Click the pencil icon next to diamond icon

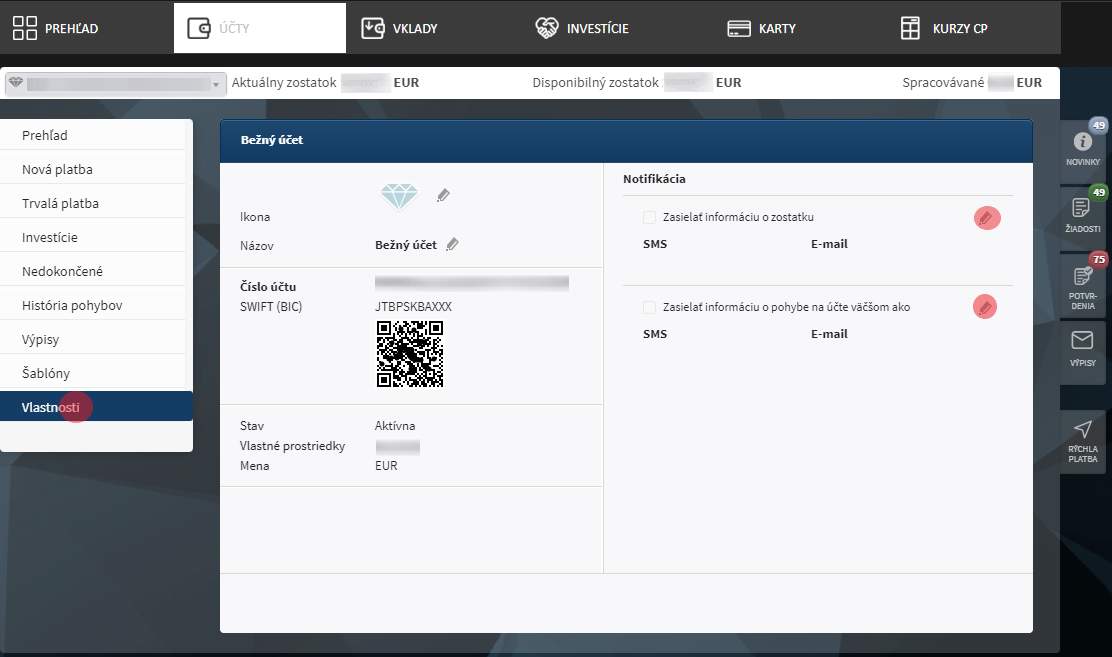[x=444, y=196]
